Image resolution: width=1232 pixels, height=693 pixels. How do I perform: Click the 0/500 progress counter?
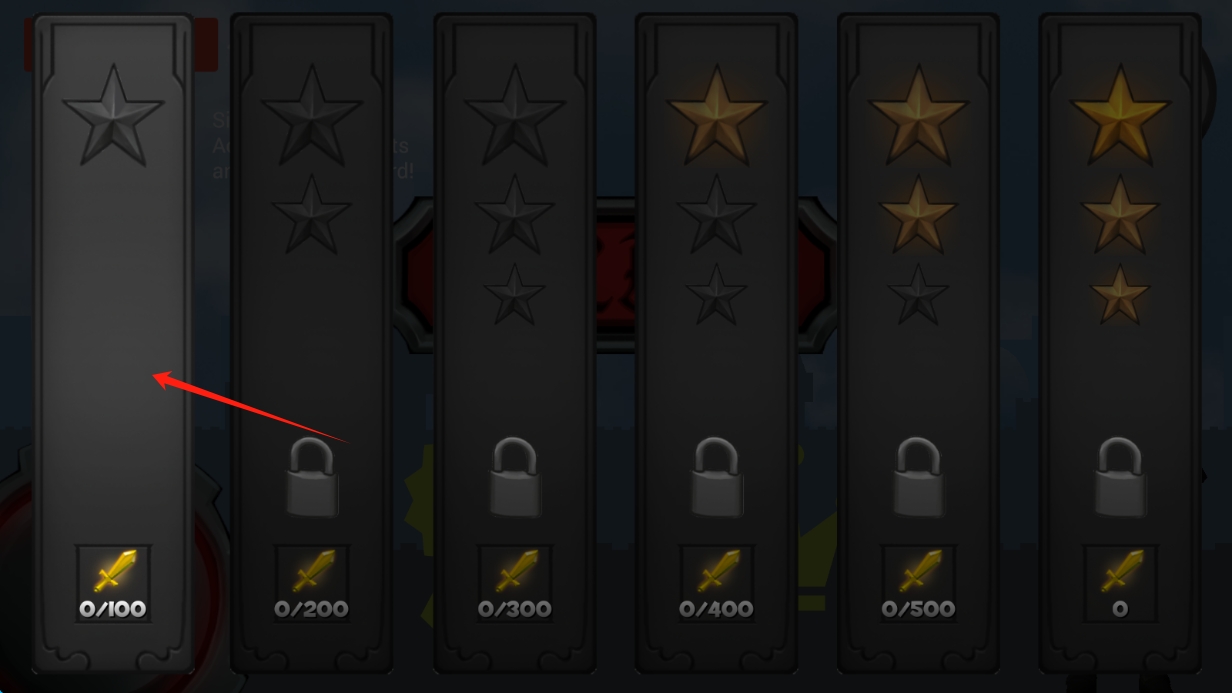[919, 608]
